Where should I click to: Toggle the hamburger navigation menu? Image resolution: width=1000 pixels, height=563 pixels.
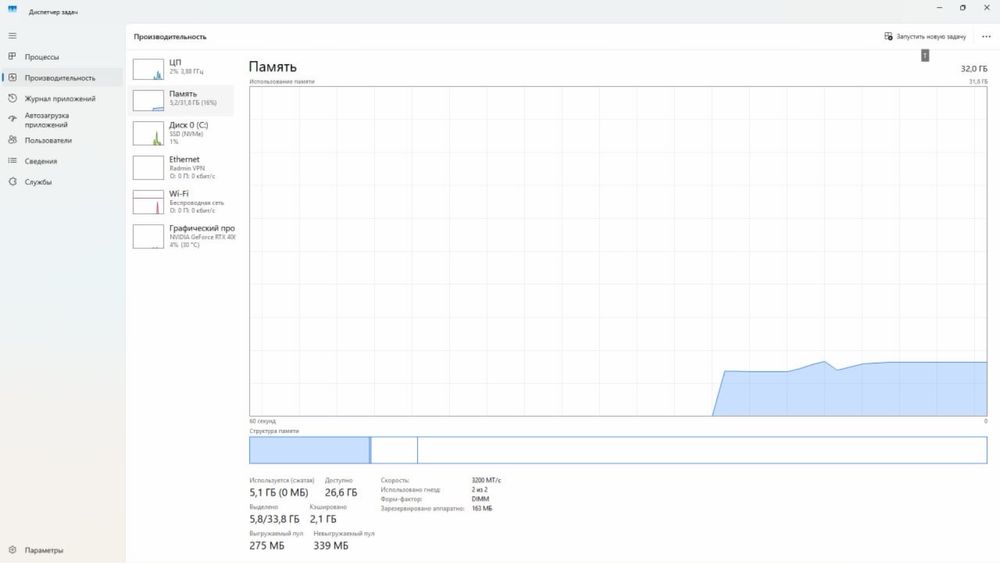pos(12,36)
